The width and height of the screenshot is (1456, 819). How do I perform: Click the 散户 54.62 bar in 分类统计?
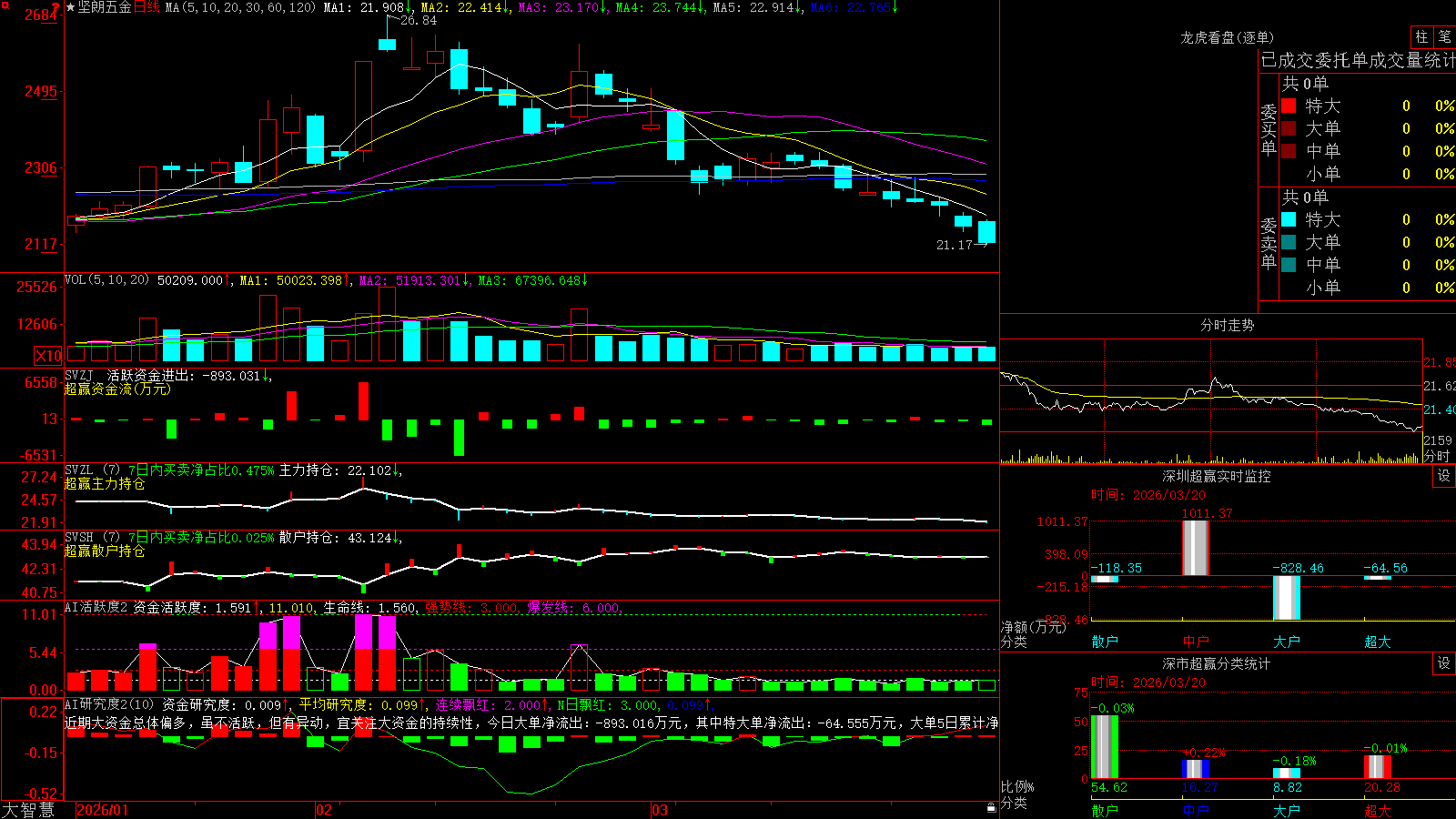pos(1104,747)
